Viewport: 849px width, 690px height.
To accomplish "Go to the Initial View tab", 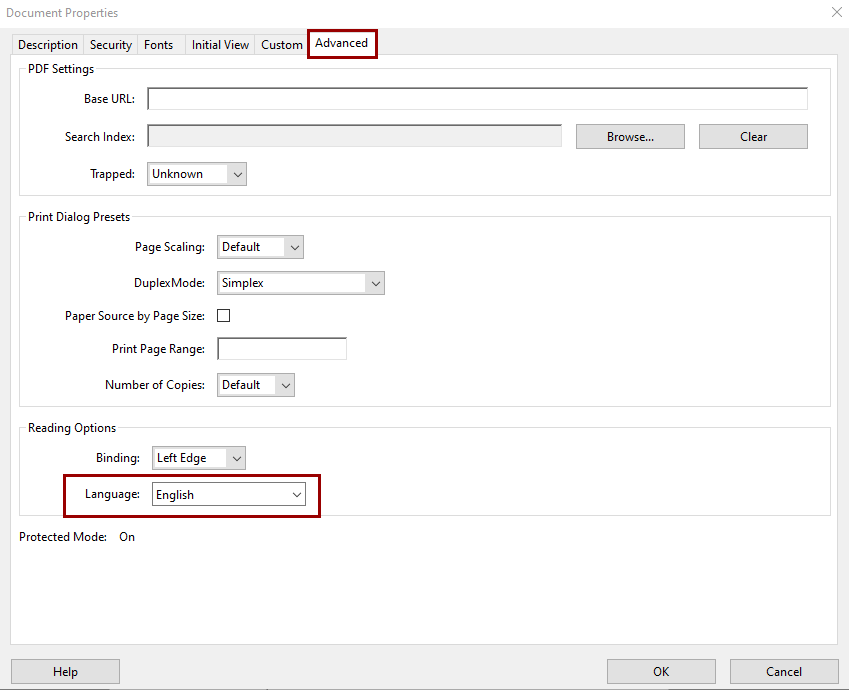I will pos(220,45).
